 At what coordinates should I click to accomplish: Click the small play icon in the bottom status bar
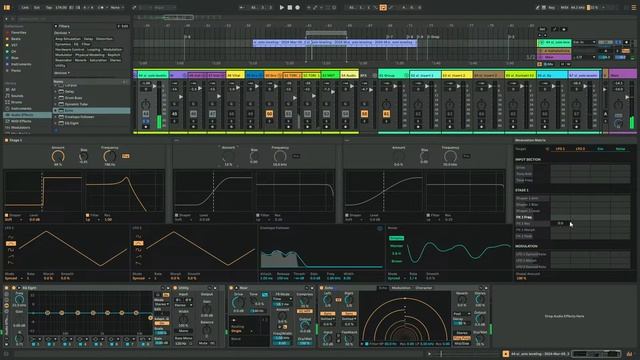click(429, 354)
